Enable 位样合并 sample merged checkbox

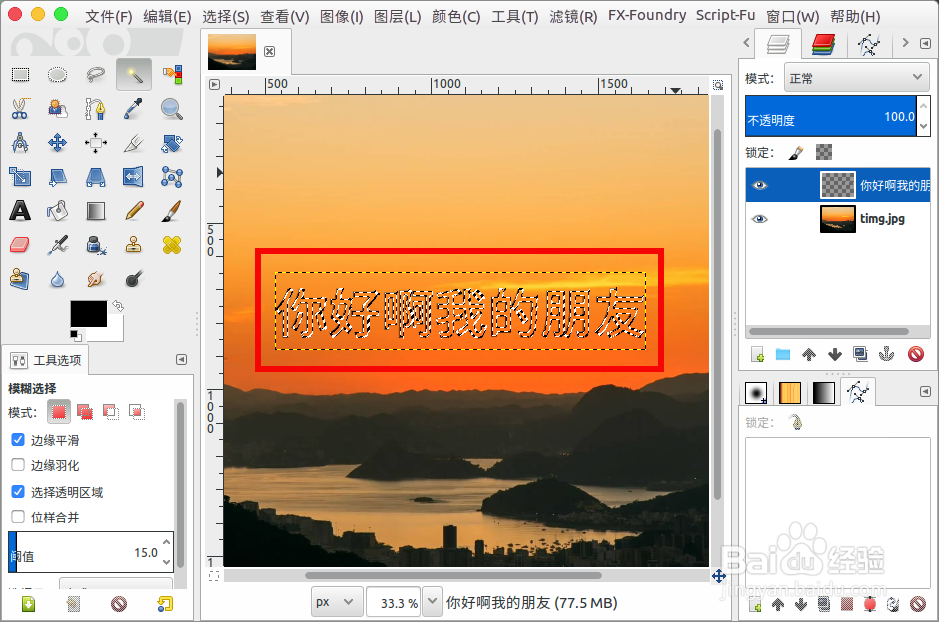[x=18, y=517]
